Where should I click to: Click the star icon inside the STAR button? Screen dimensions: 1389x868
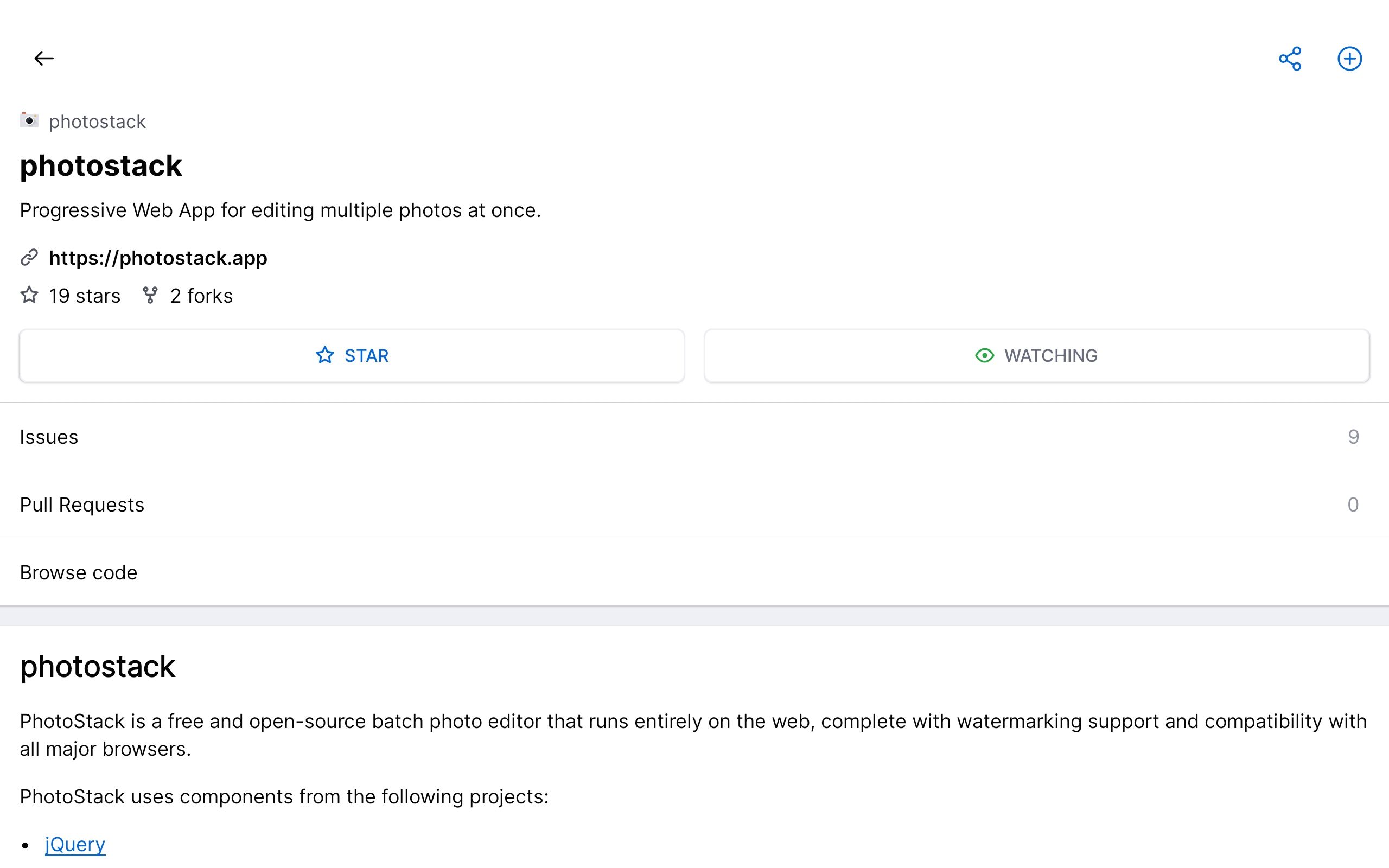[326, 356]
